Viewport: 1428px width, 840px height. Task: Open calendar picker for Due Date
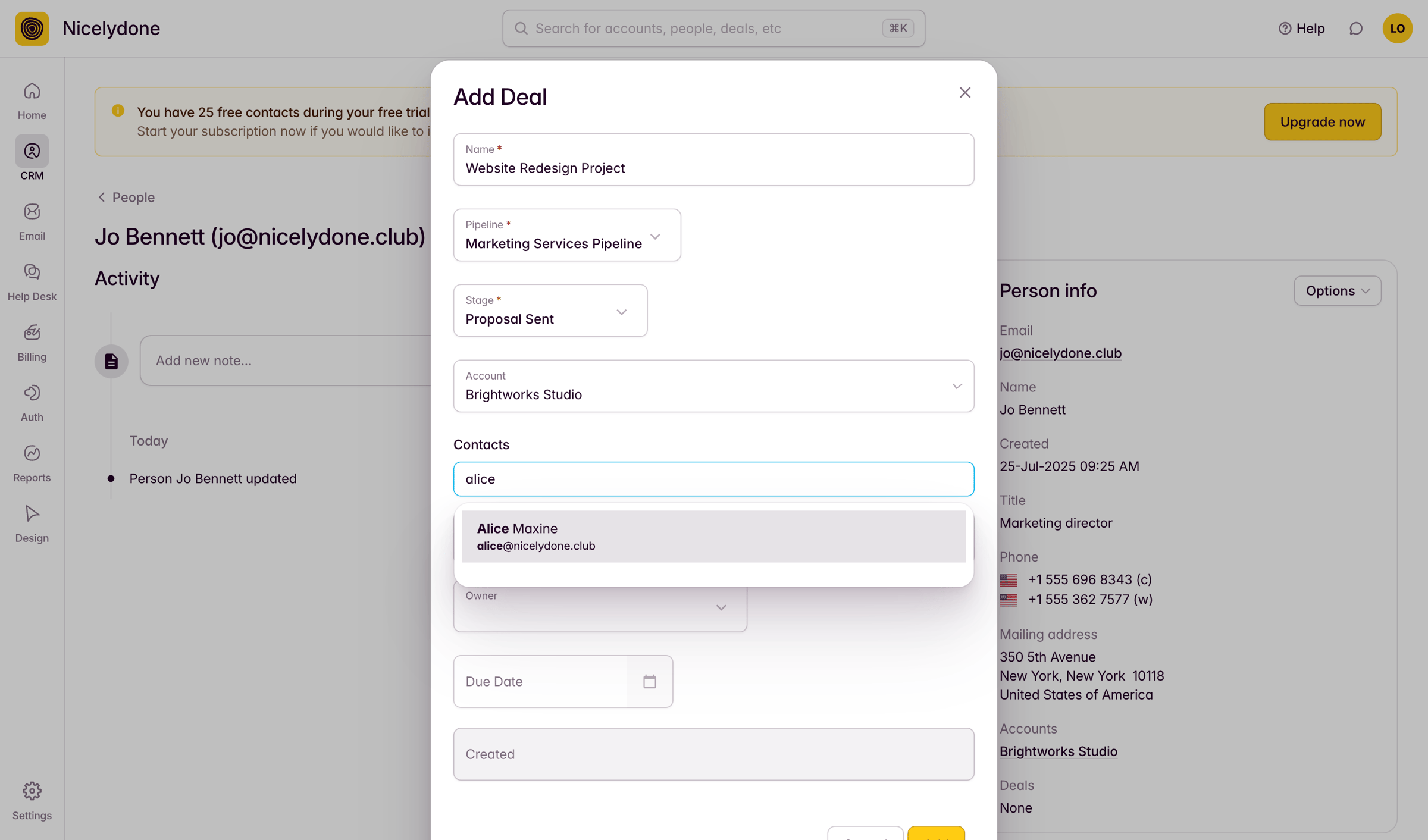pos(649,682)
